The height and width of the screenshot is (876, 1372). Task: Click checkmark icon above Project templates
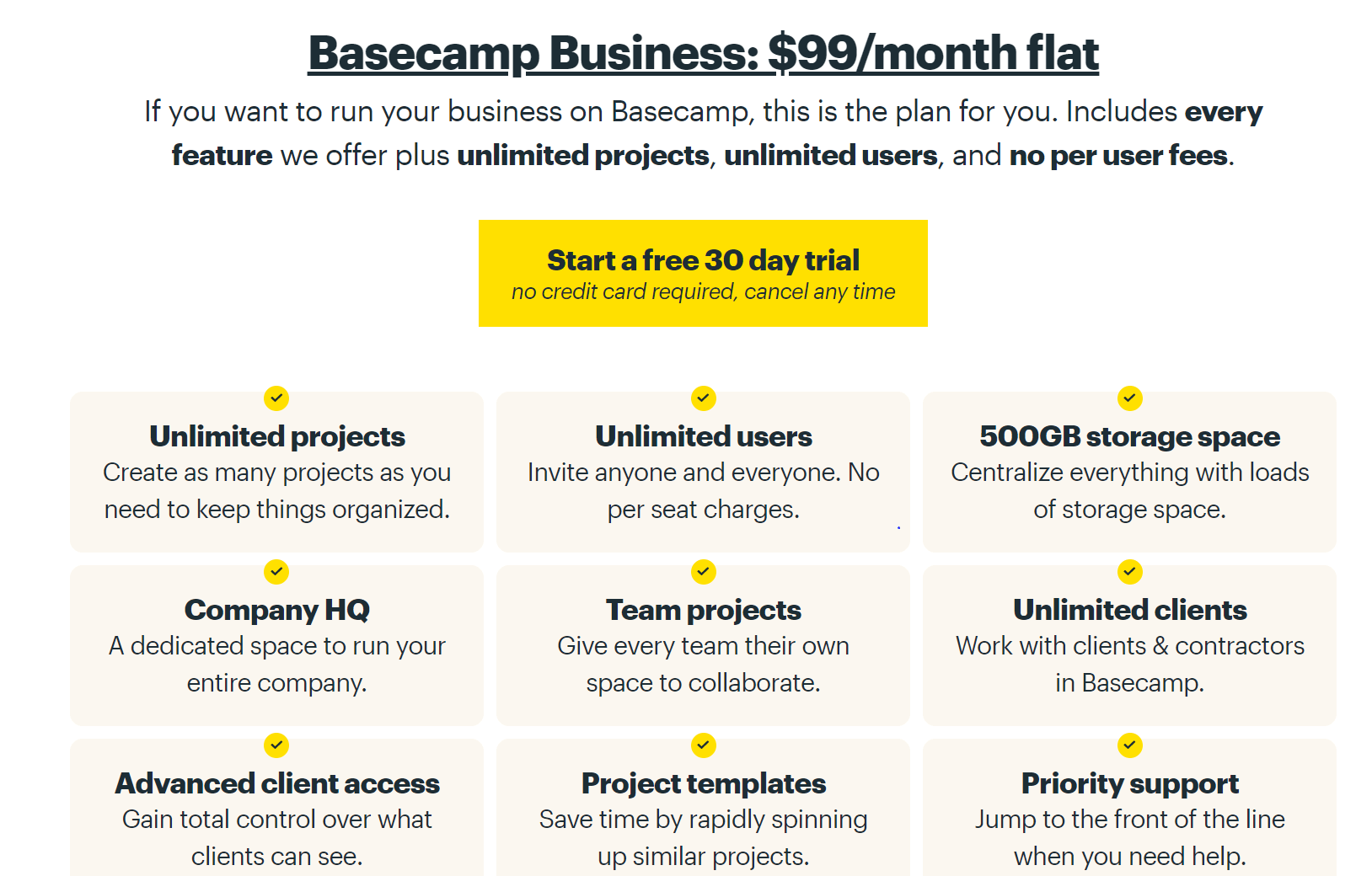tap(704, 745)
